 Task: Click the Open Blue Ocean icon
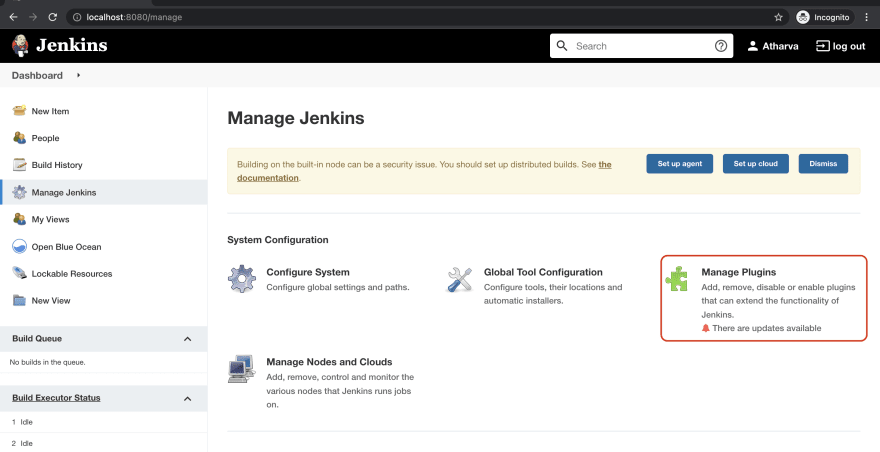click(x=20, y=246)
